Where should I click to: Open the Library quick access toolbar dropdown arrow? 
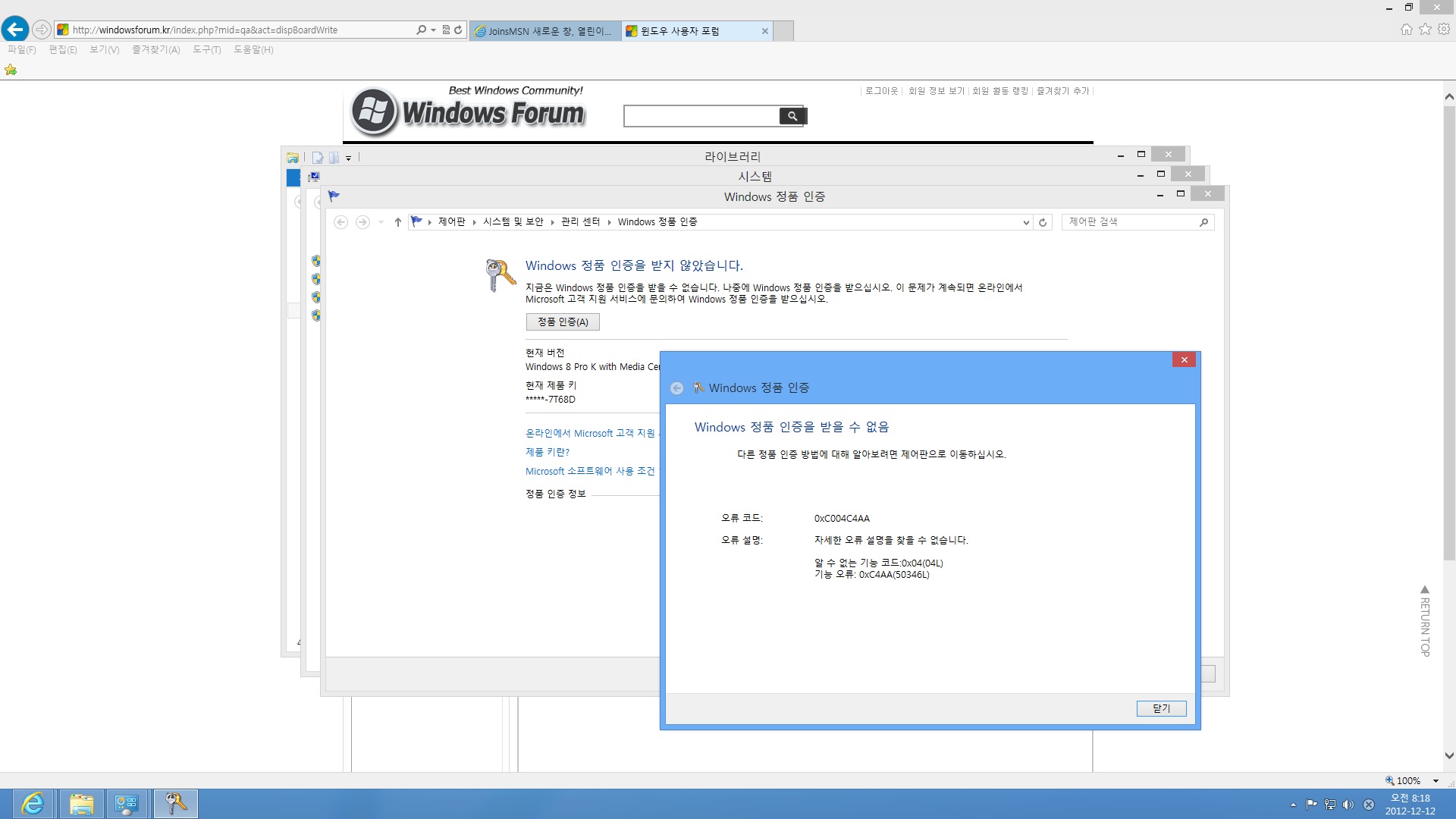(x=348, y=158)
